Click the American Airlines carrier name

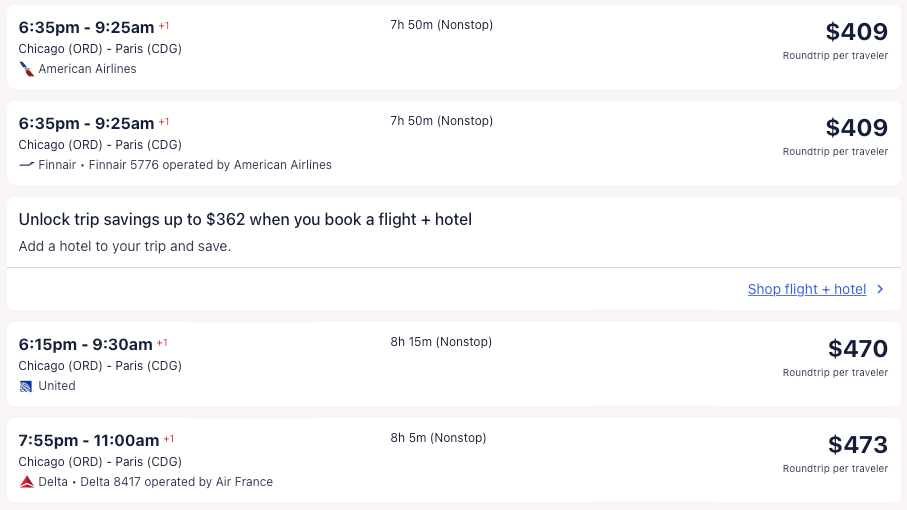point(87,69)
